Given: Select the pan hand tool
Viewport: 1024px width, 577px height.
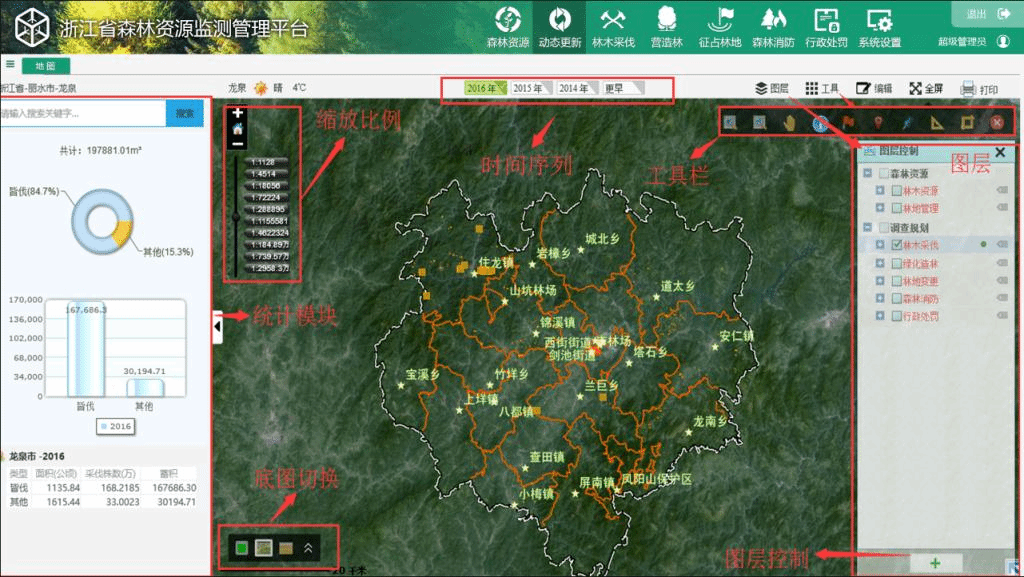Looking at the screenshot, I should pos(789,123).
